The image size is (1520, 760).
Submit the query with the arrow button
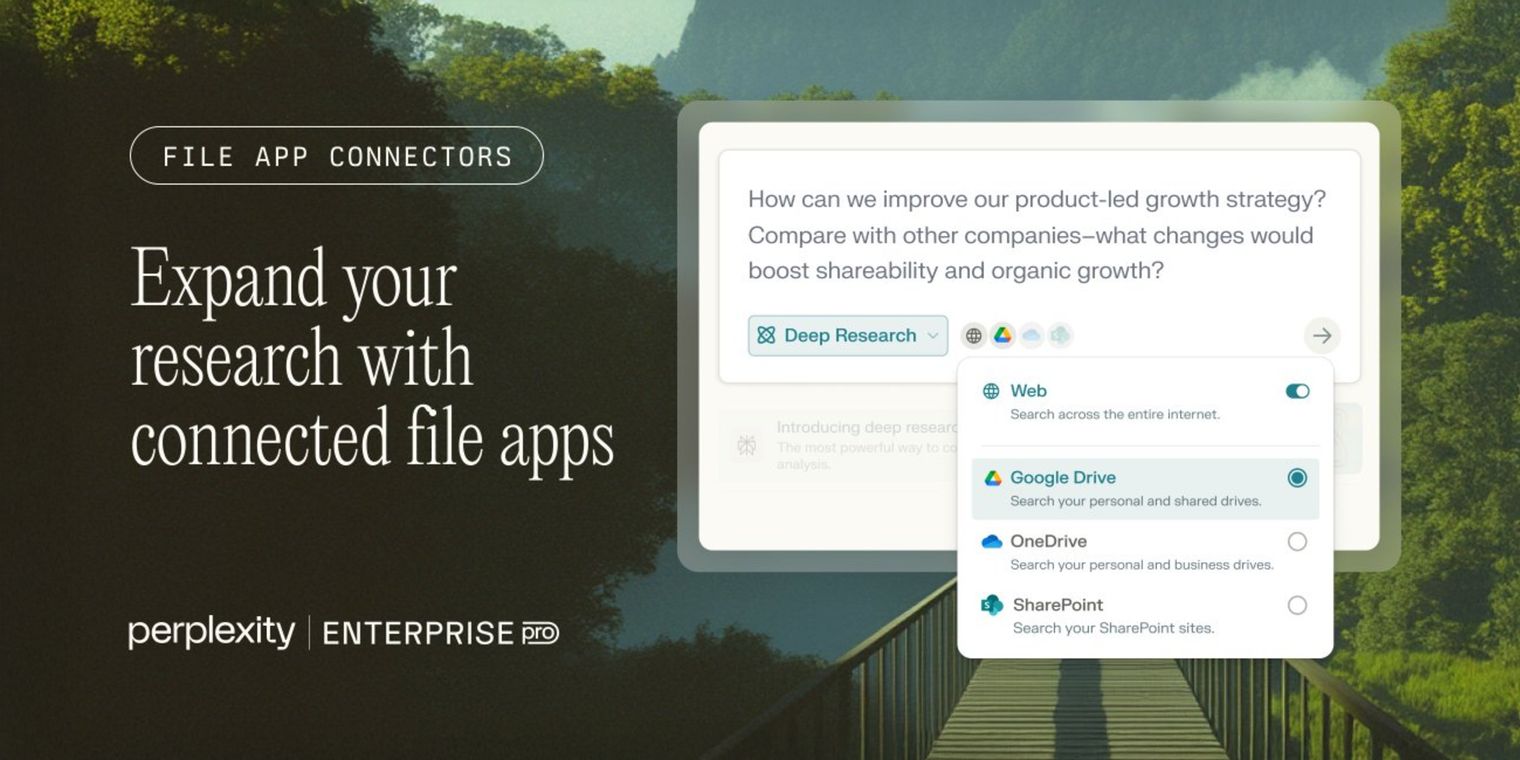coord(1322,336)
